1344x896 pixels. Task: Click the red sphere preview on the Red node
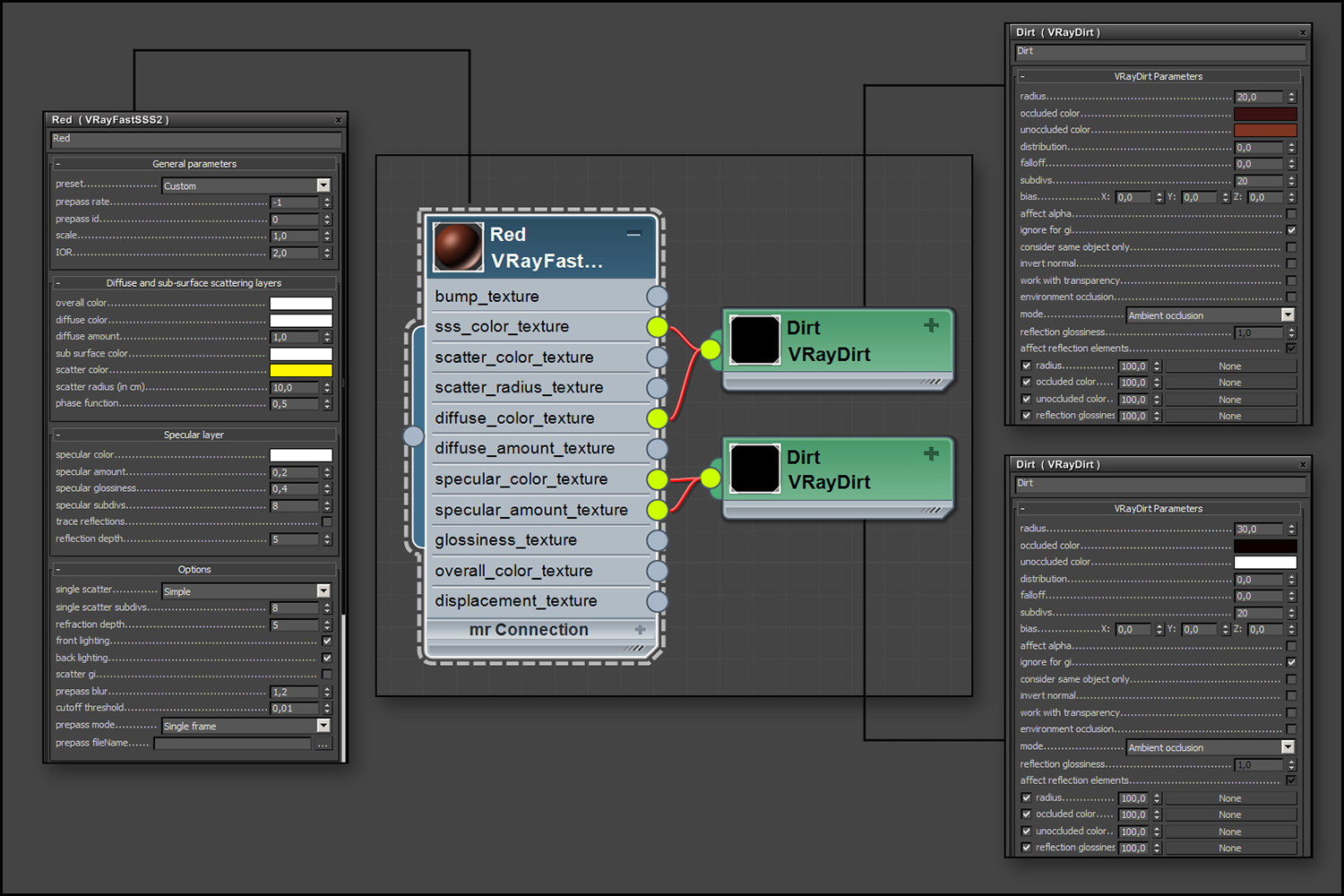[458, 247]
